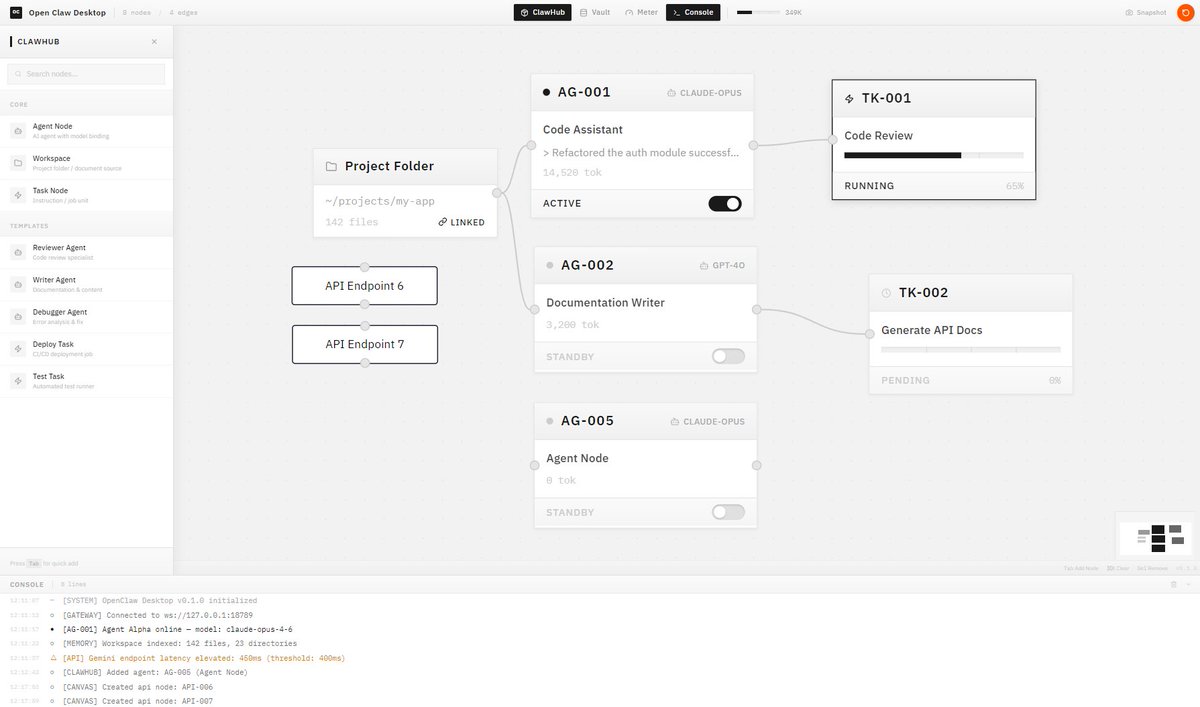Click the AG-001 Agent Alpha online log line
The height and width of the screenshot is (707, 1200).
(x=177, y=629)
